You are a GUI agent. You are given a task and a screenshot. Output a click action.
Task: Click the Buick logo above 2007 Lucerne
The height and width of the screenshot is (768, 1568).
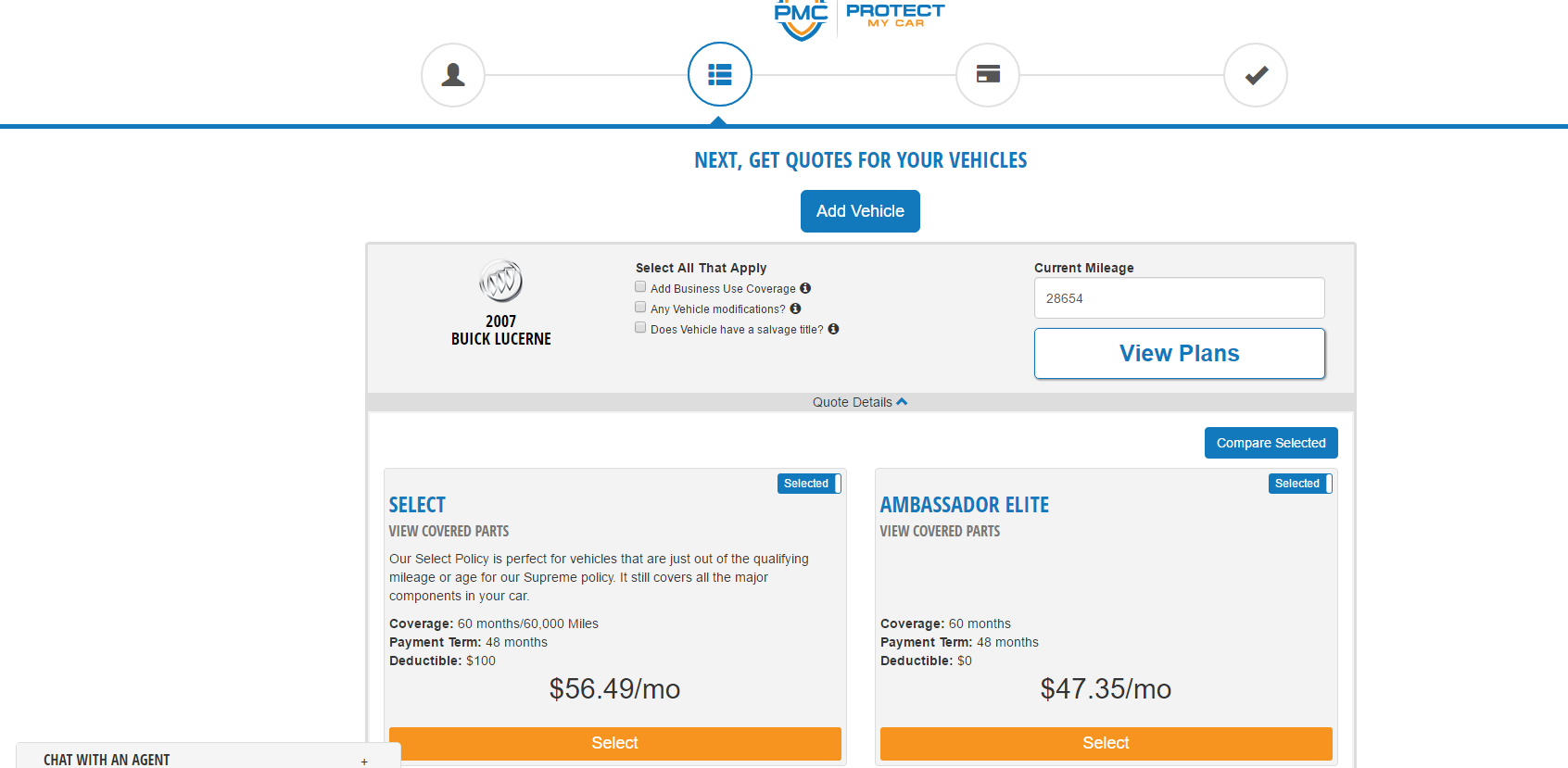(500, 281)
